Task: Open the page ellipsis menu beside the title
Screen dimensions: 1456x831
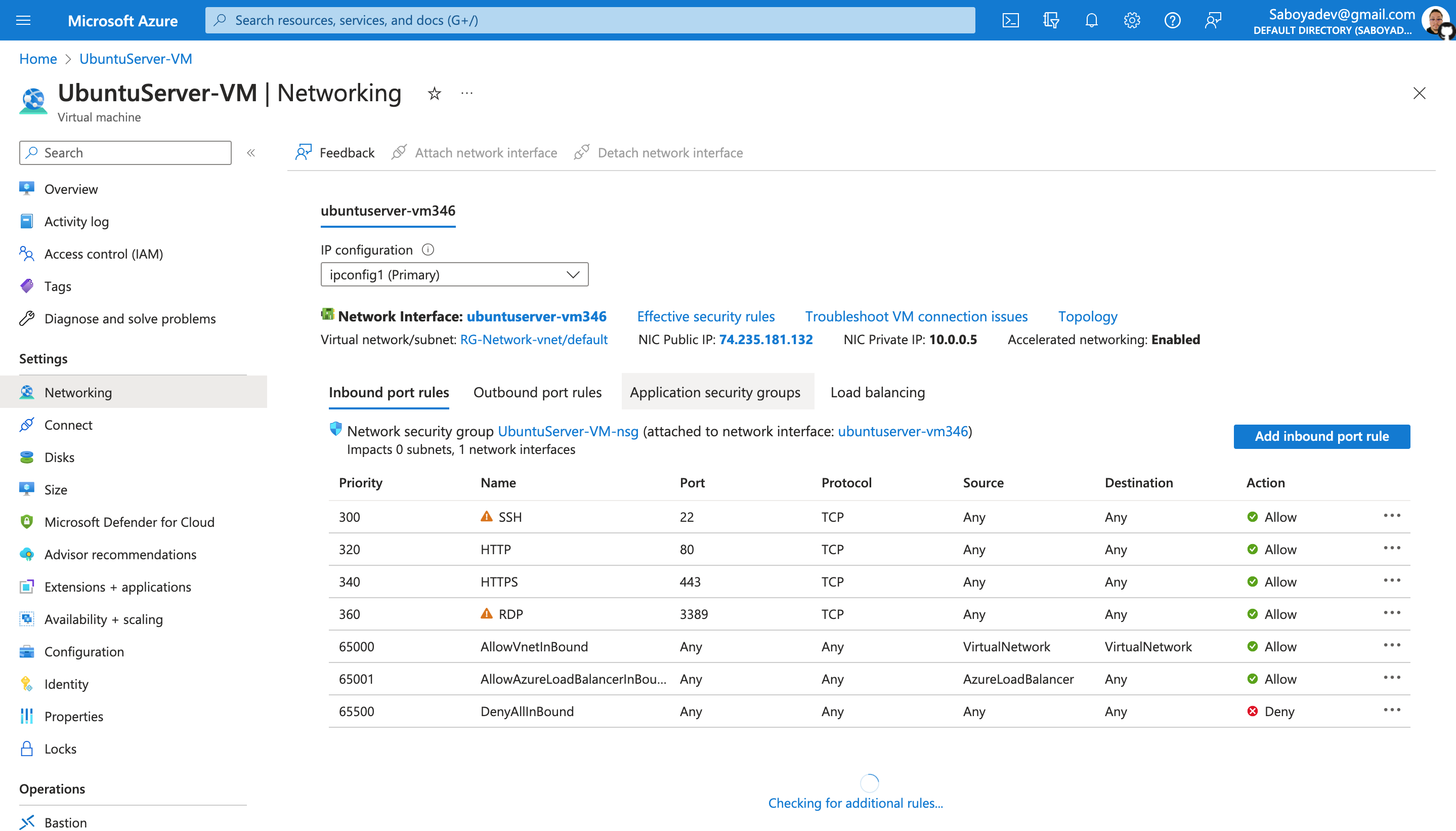Action: click(x=466, y=94)
